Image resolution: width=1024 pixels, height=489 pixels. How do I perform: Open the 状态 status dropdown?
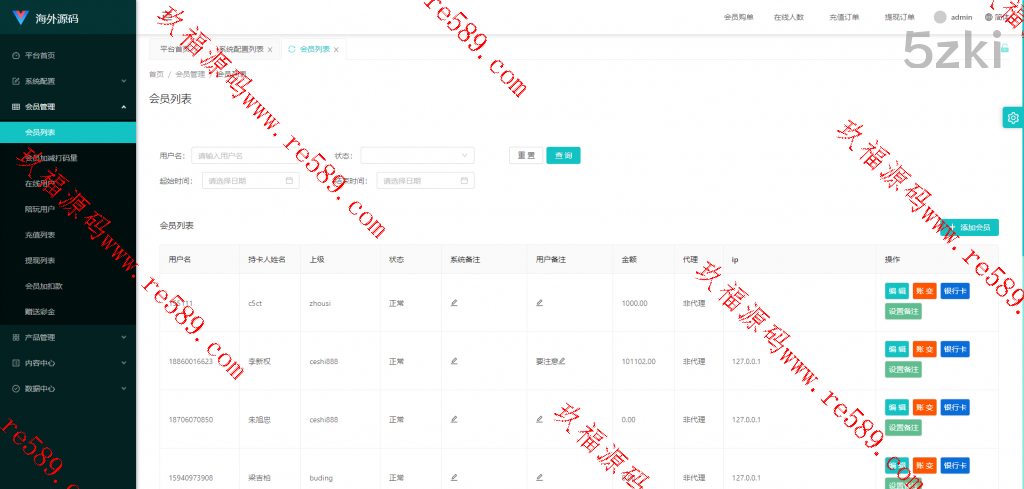416,155
